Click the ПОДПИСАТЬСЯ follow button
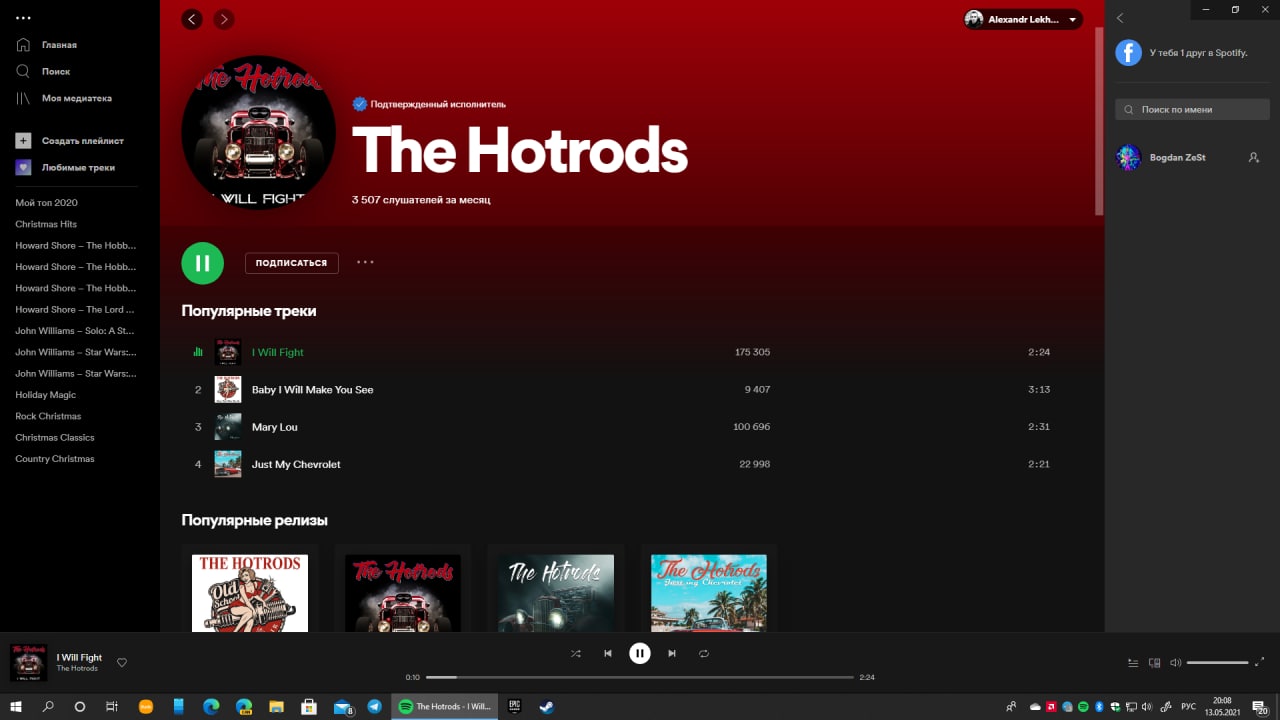The height and width of the screenshot is (720, 1280). coord(291,263)
